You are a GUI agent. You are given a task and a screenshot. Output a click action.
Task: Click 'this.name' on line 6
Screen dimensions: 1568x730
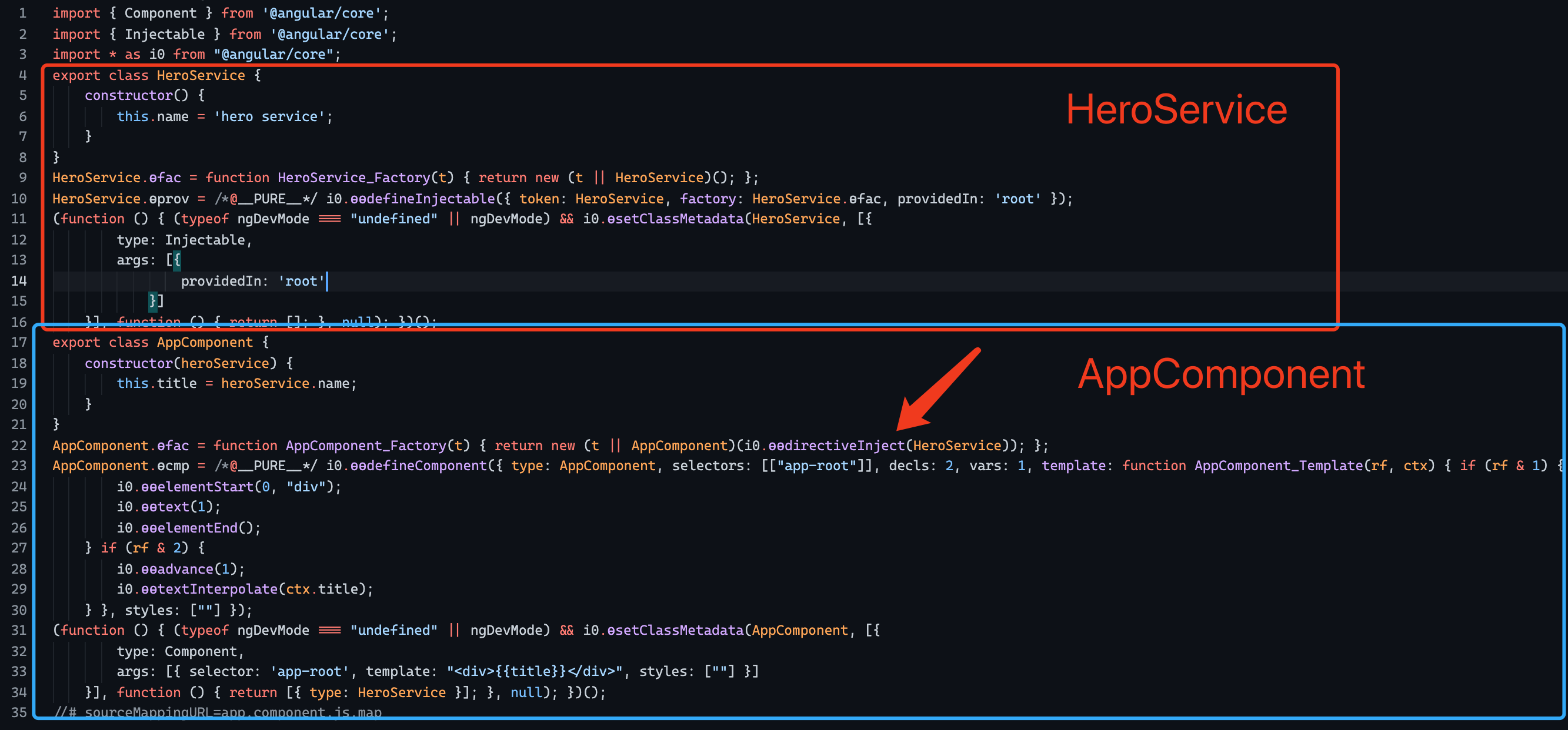coord(153,116)
